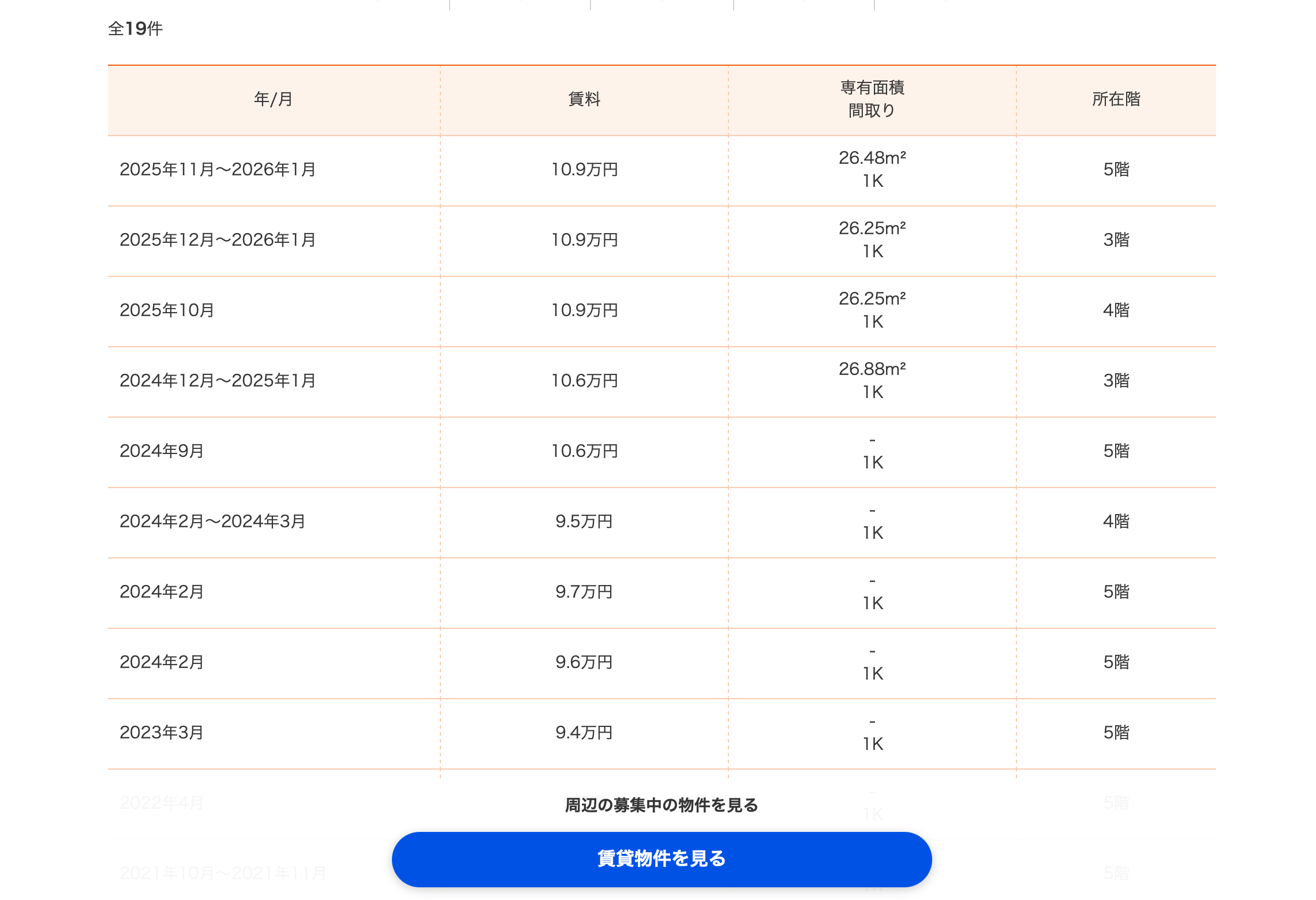
Task: Click the 周辺の募集中の物件を見る text
Action: (x=661, y=805)
